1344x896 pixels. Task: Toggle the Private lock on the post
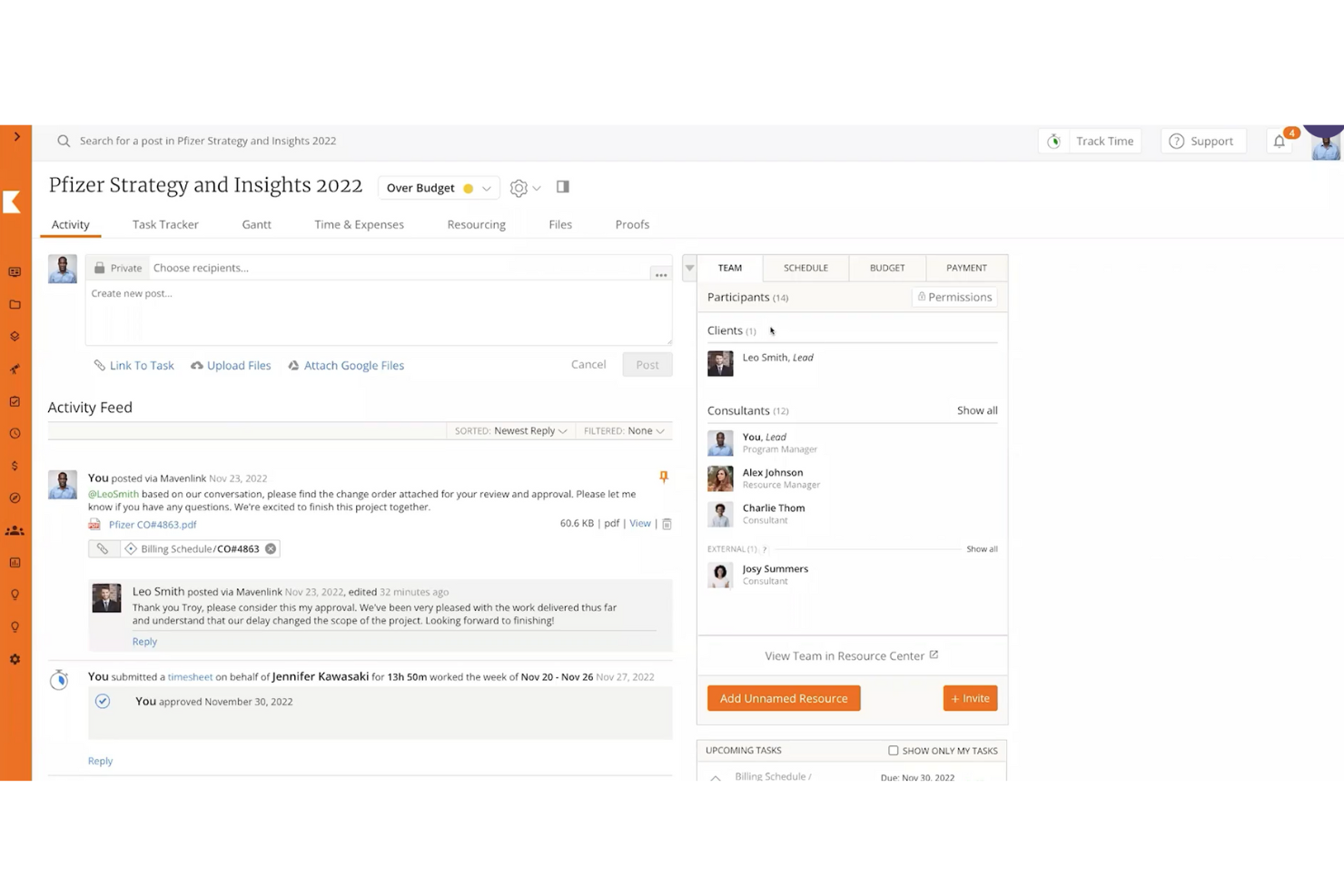tap(118, 268)
